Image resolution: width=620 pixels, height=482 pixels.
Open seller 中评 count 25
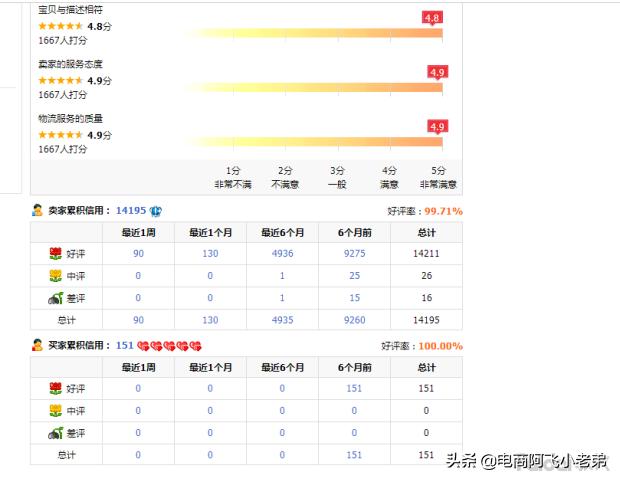[x=355, y=276]
